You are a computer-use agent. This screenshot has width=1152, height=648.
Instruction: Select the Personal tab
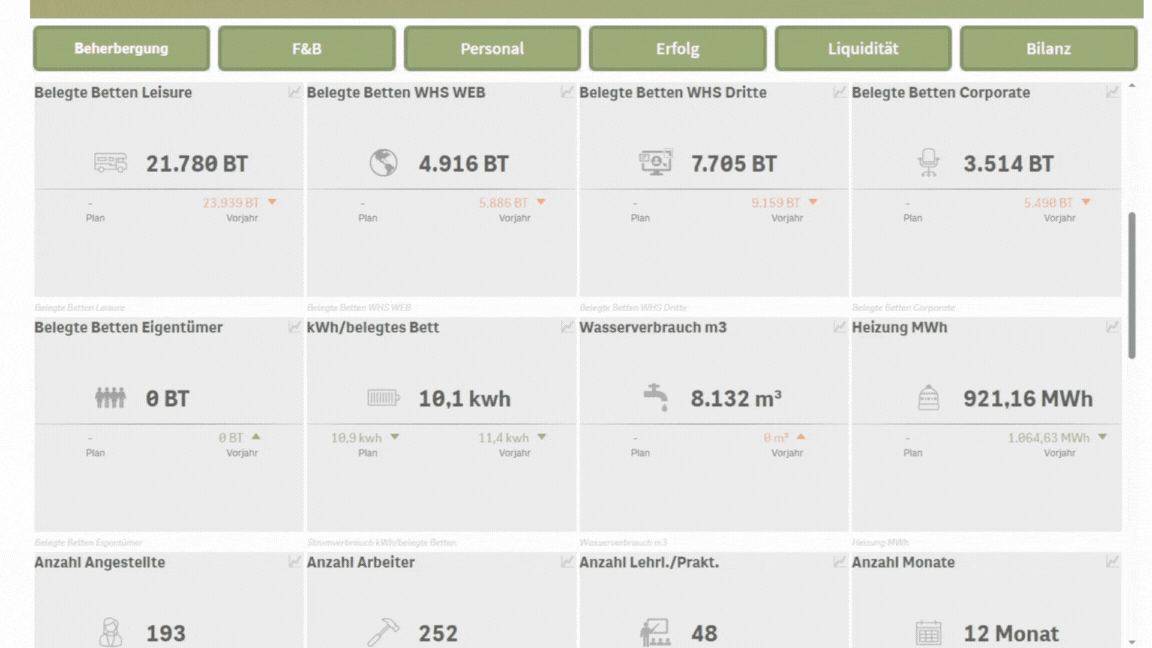(492, 48)
